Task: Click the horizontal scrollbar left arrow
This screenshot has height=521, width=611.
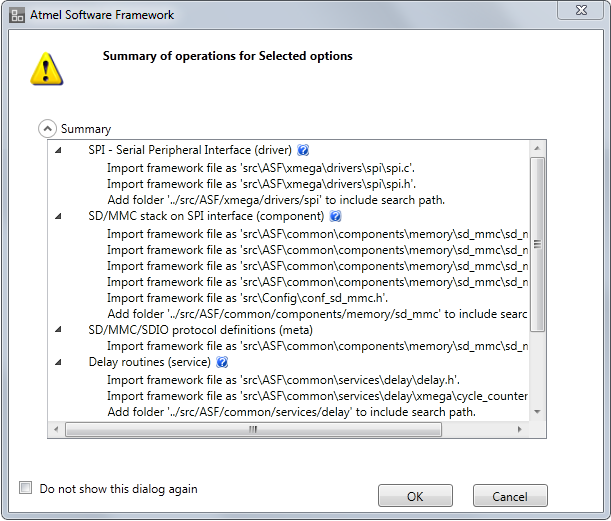Action: coord(56,429)
